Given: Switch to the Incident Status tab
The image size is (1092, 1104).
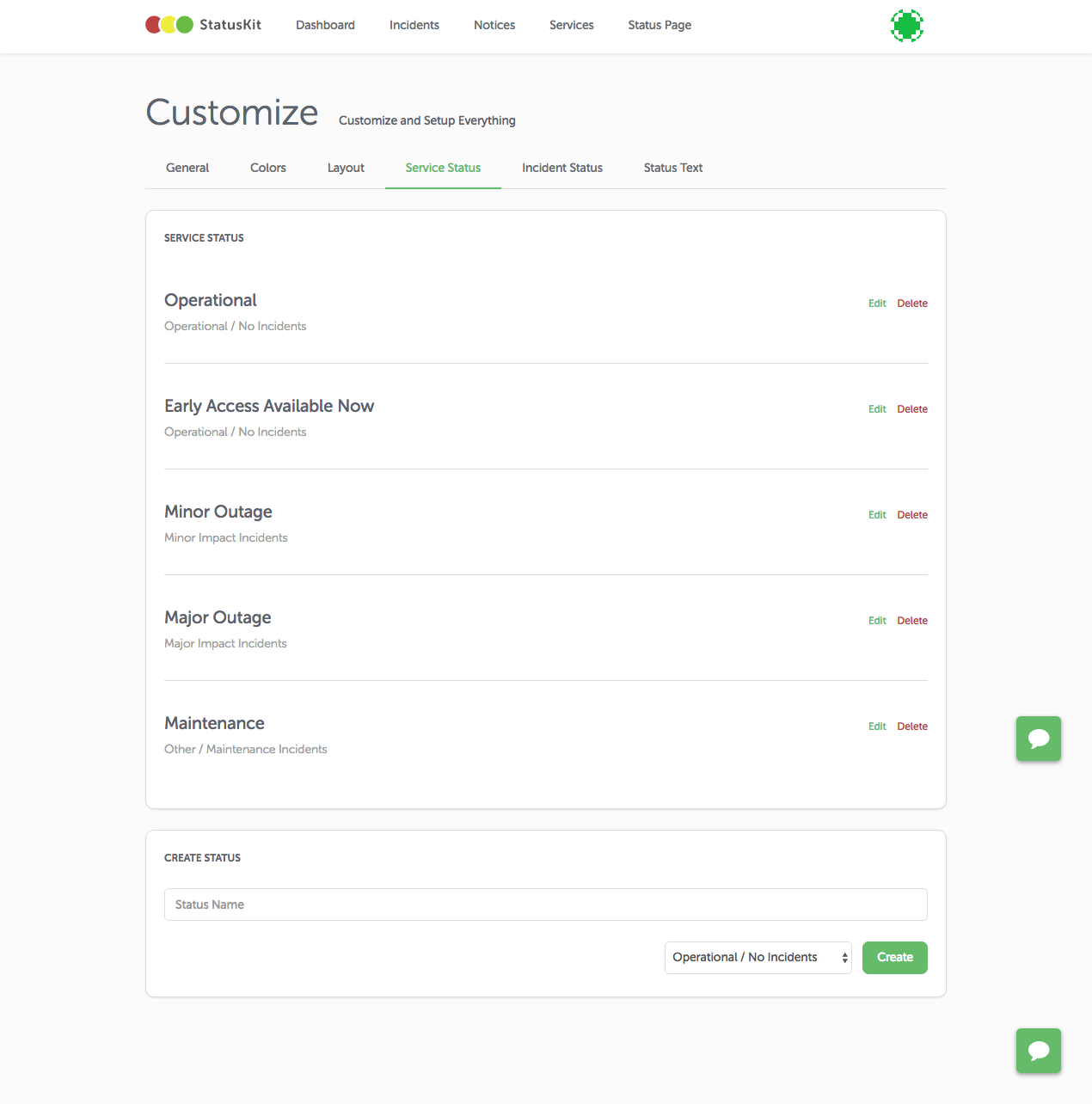Looking at the screenshot, I should (561, 168).
